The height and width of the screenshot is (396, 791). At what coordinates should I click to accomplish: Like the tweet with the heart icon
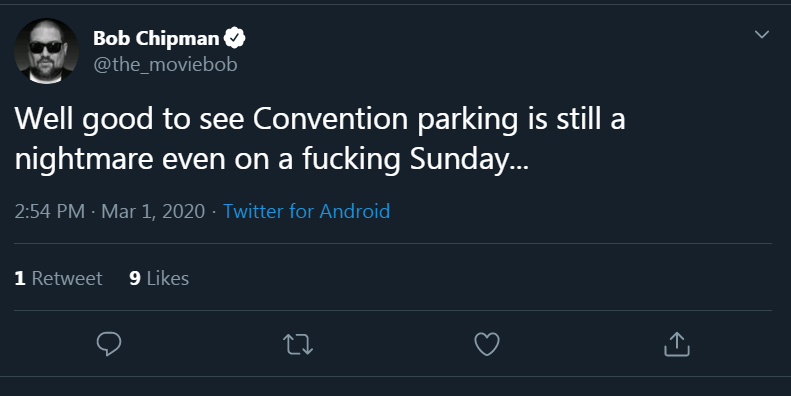coord(487,345)
